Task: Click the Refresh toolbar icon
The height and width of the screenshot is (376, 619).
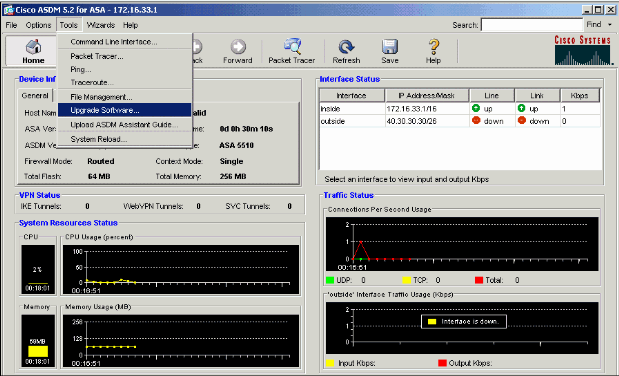Action: [x=346, y=47]
